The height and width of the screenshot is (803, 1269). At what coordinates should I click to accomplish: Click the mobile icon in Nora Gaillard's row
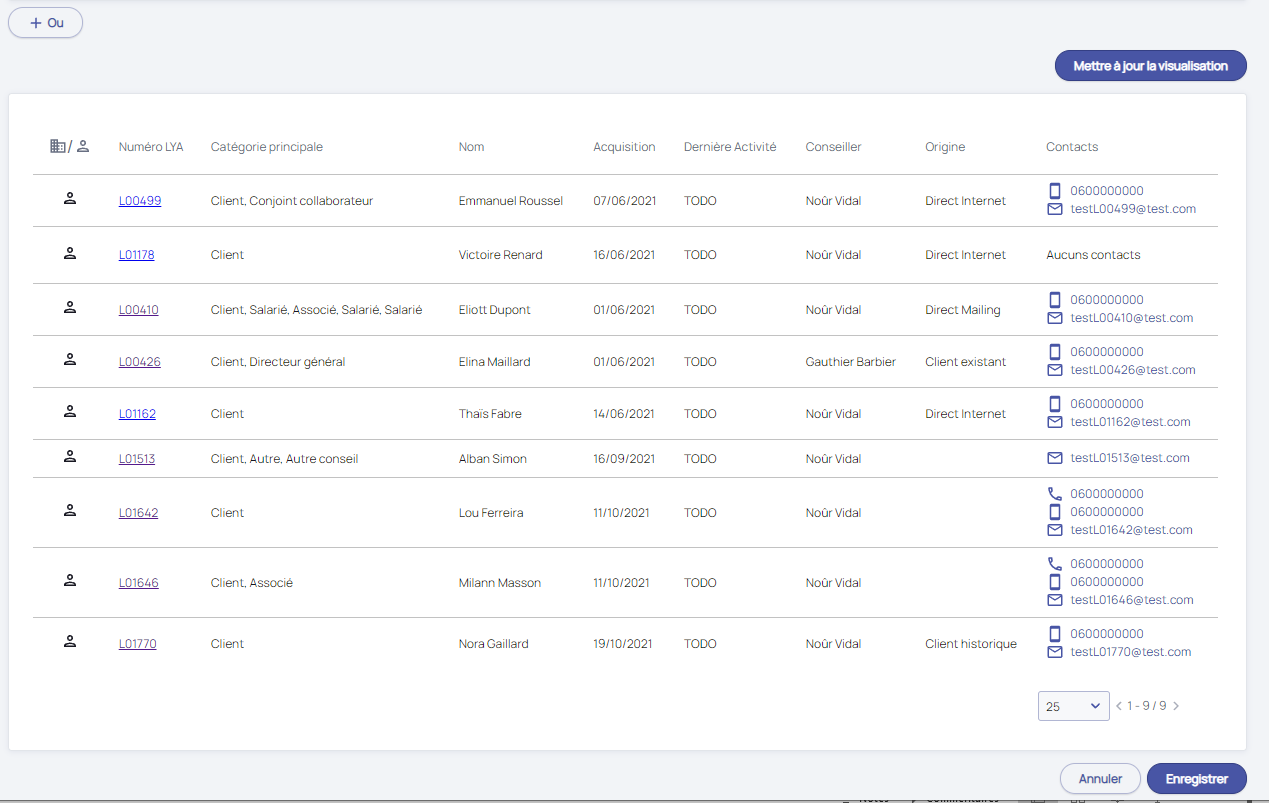click(x=1054, y=634)
